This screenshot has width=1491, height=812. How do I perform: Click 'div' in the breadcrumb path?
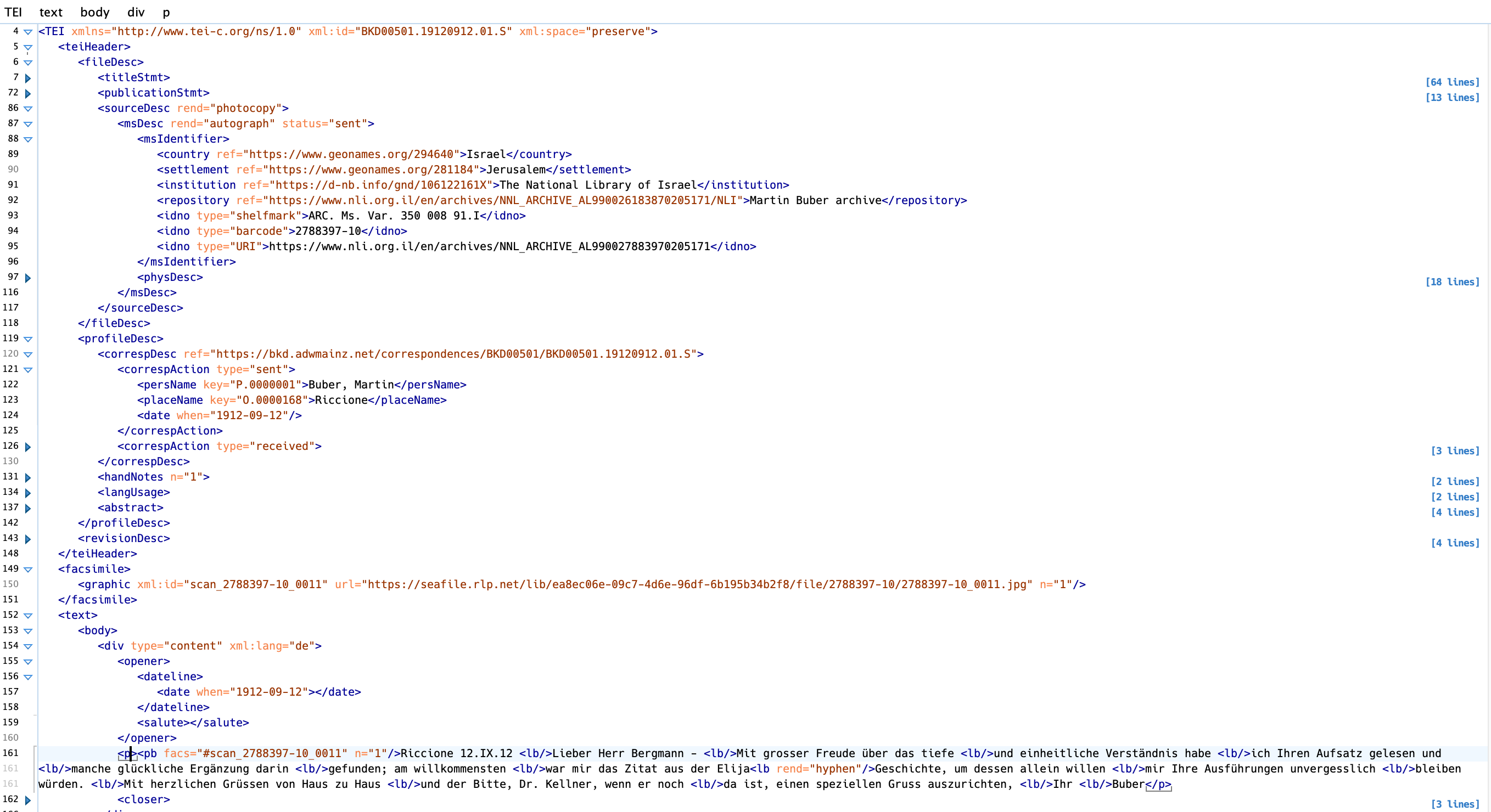[136, 12]
